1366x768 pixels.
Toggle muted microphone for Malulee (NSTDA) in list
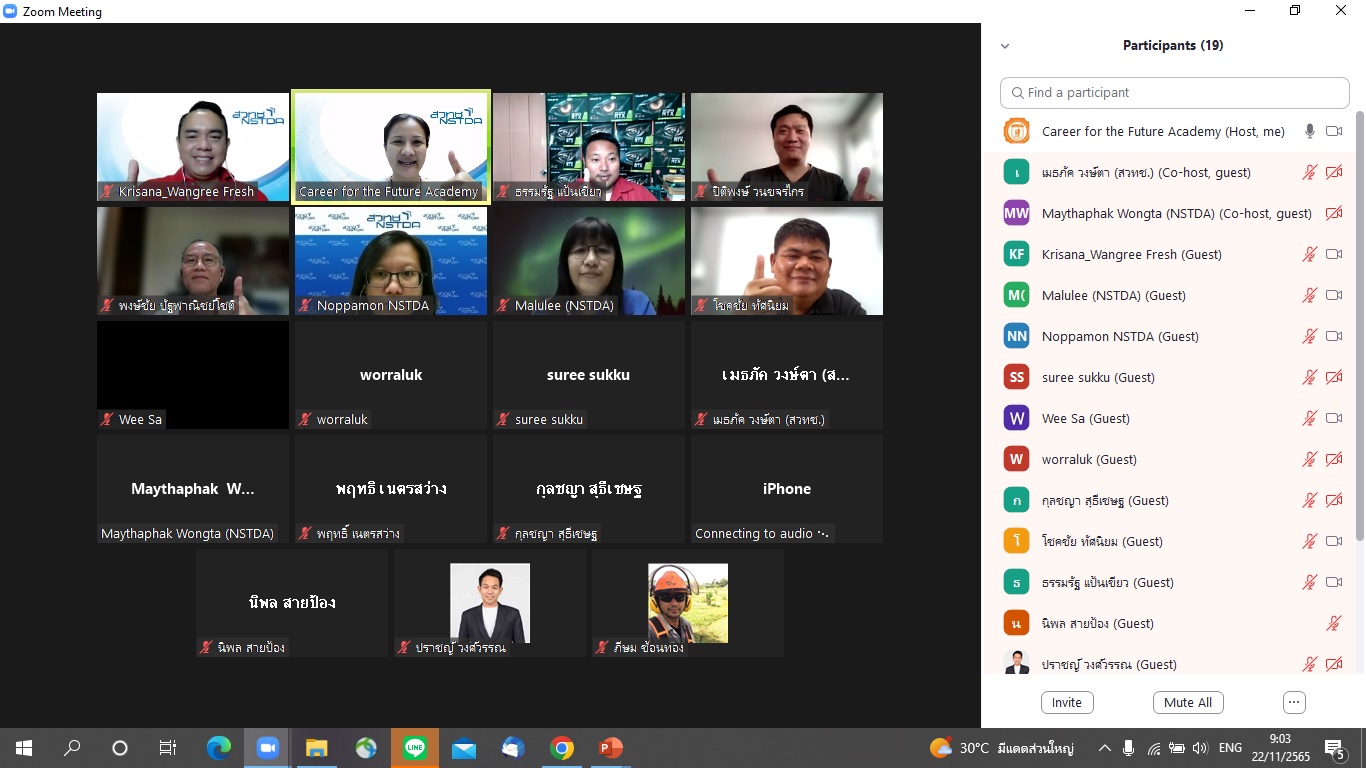pyautogui.click(x=1309, y=295)
